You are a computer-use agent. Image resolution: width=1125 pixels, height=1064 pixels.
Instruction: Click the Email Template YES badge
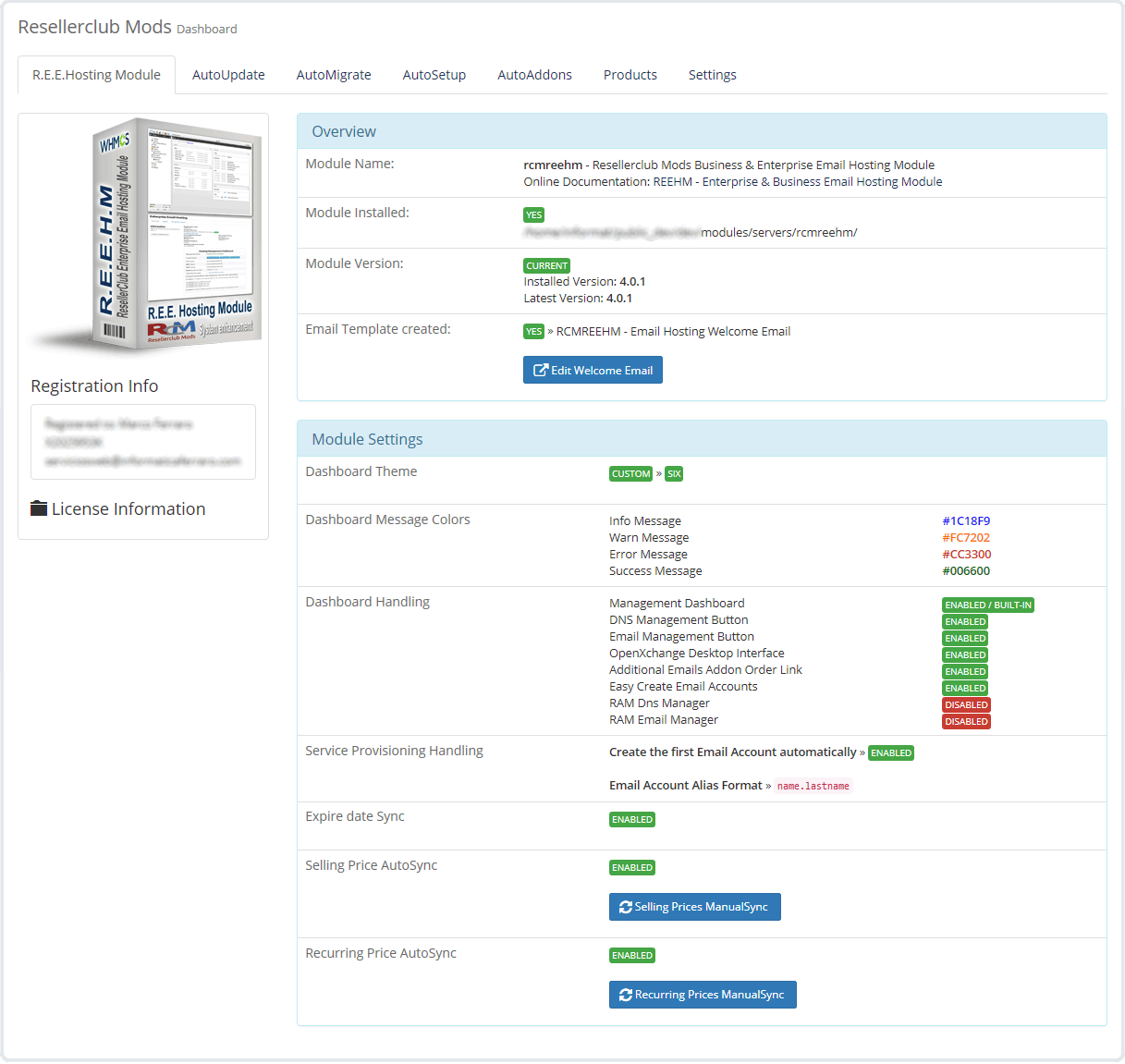click(534, 332)
